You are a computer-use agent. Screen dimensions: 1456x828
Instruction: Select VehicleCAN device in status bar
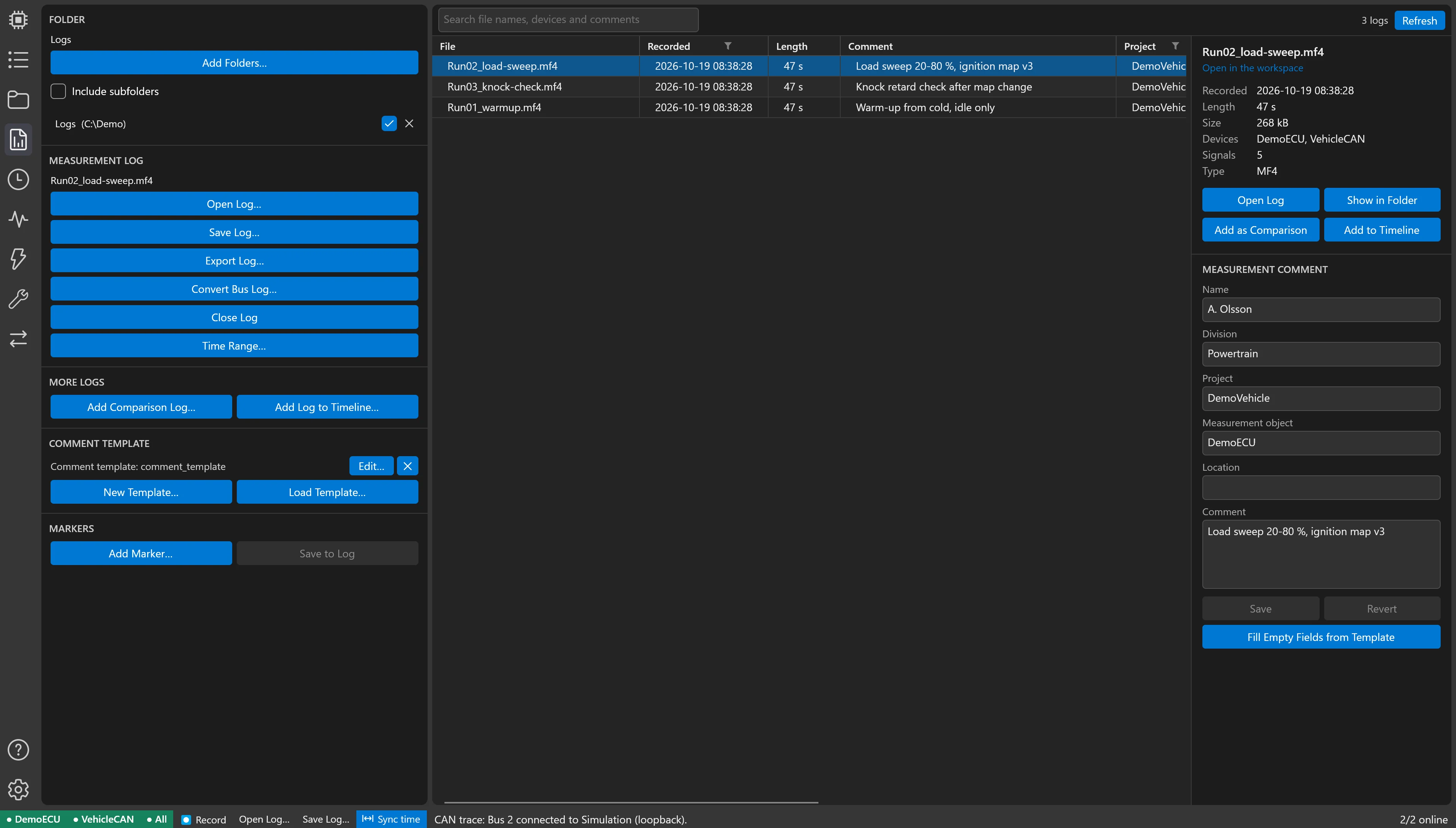click(x=103, y=819)
